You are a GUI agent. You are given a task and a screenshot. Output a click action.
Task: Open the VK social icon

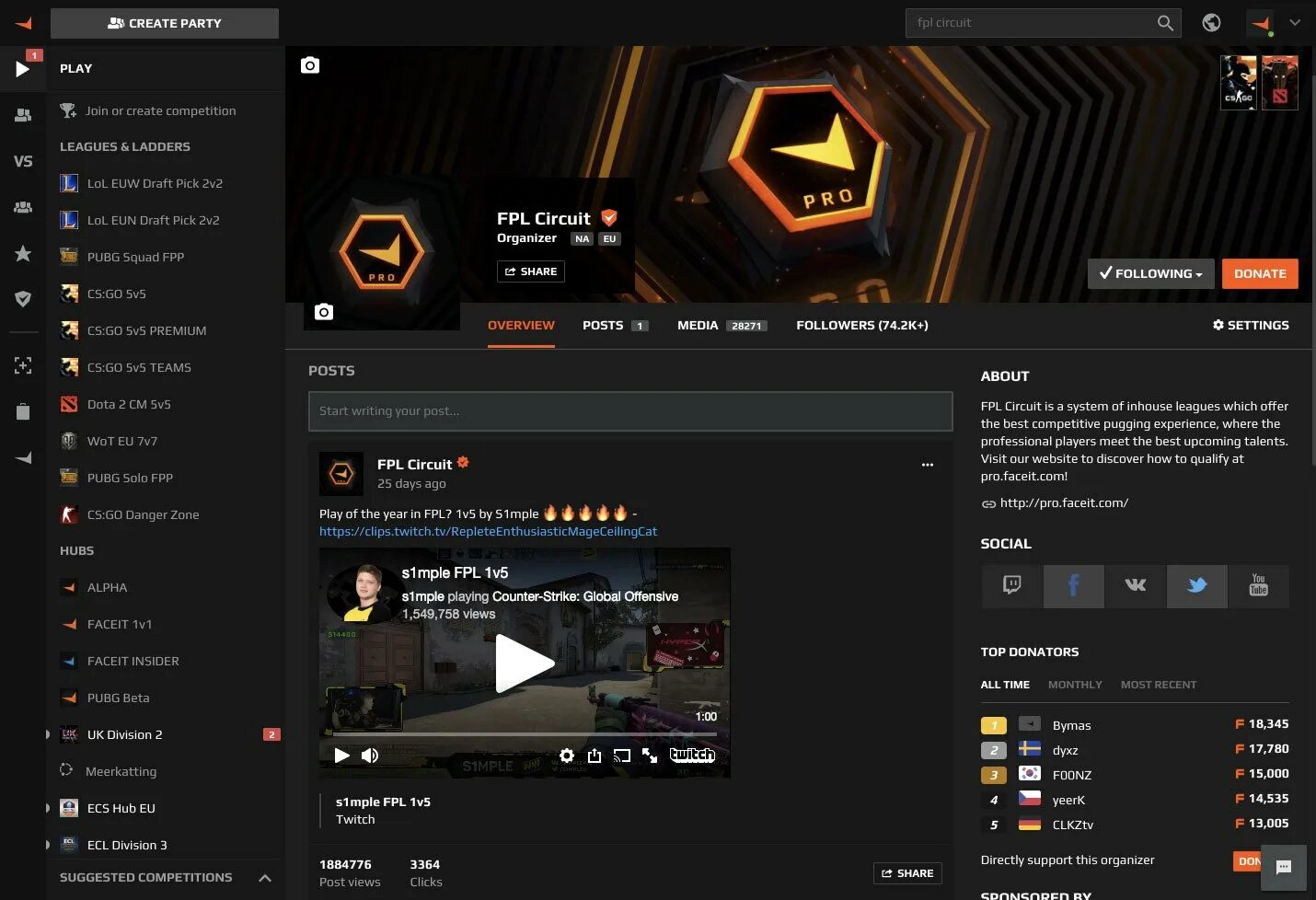coord(1135,586)
